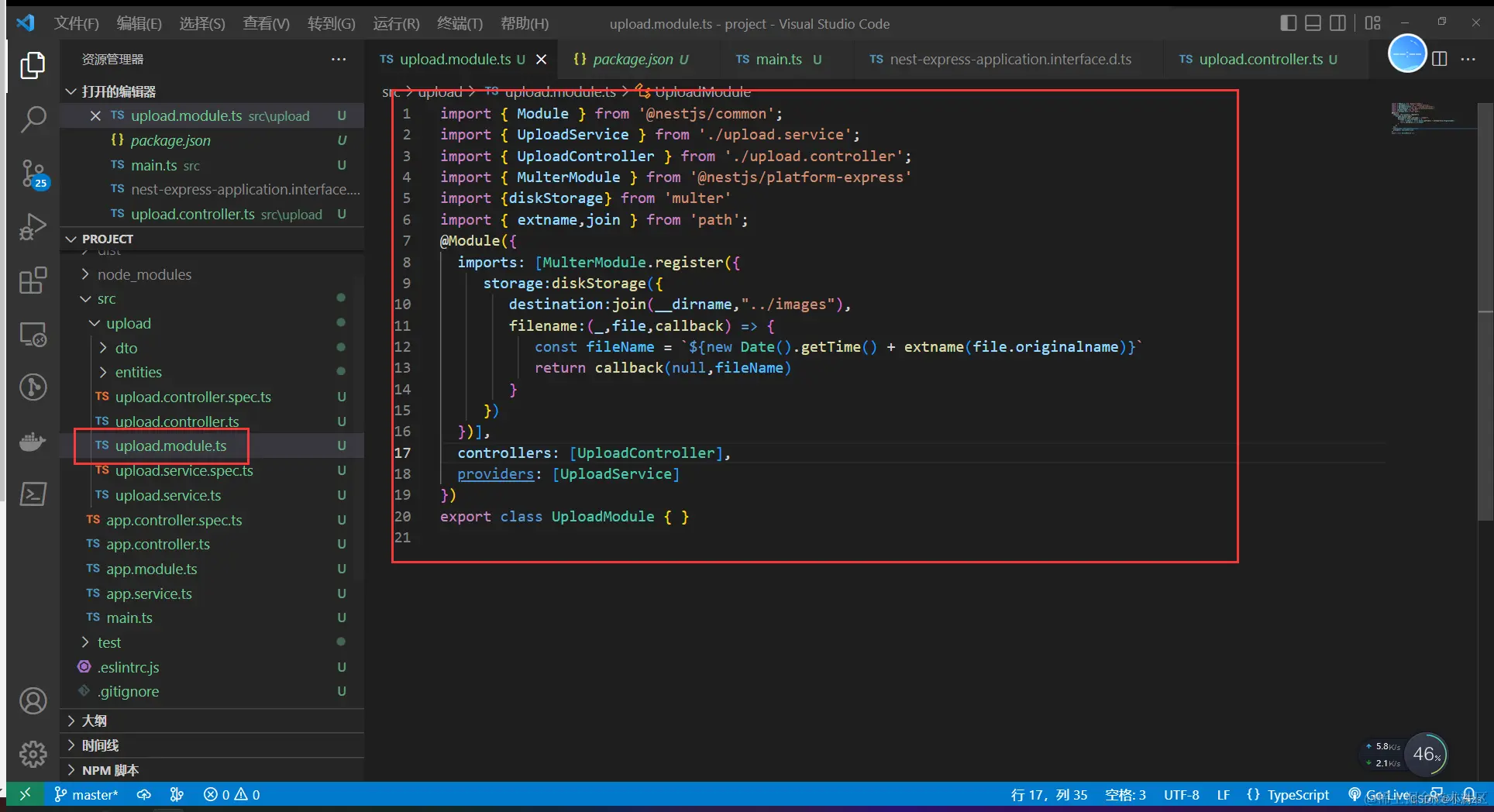1494x812 pixels.
Task: Open the 终端(T) menu
Action: pyautogui.click(x=460, y=23)
